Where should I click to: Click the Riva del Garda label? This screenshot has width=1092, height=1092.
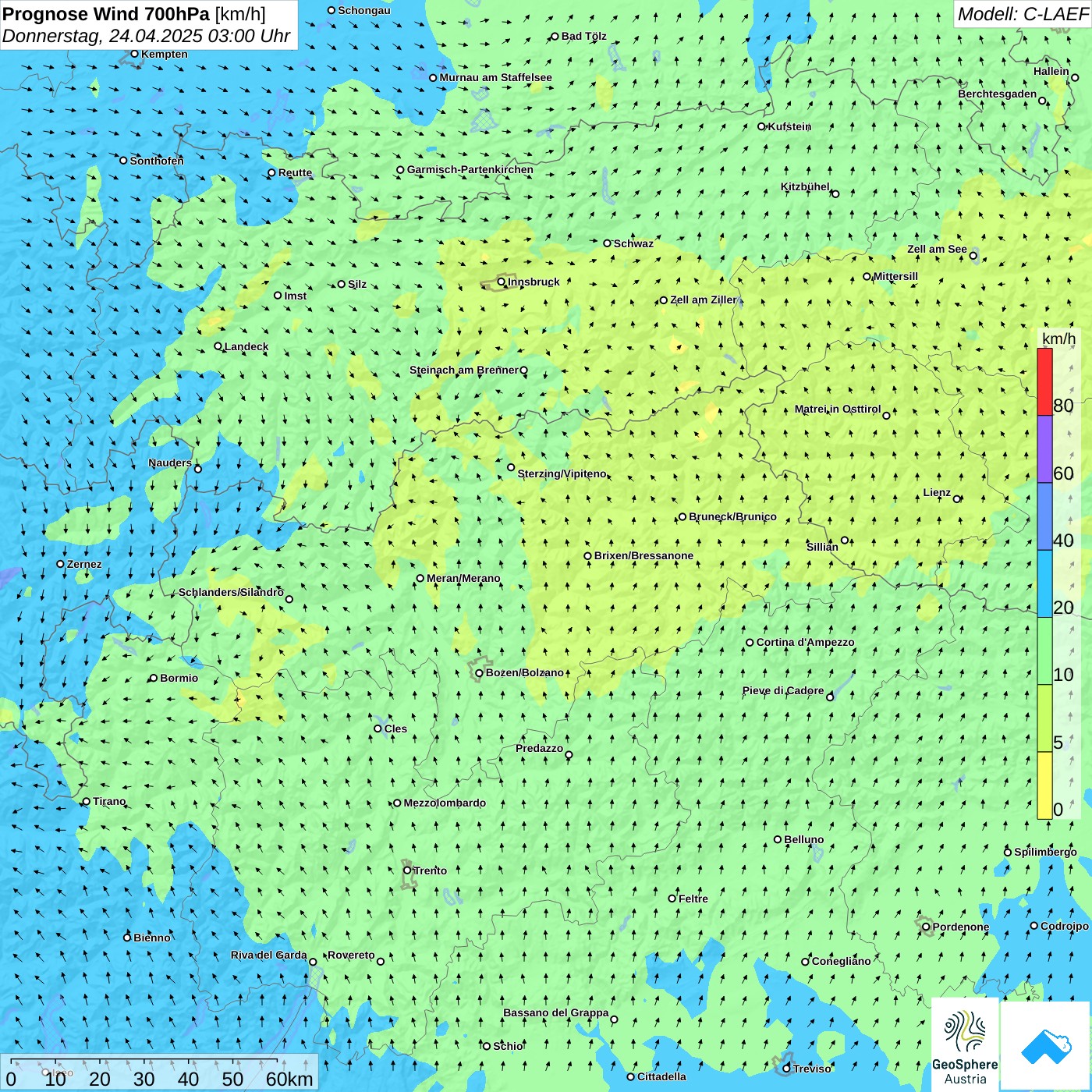(269, 955)
